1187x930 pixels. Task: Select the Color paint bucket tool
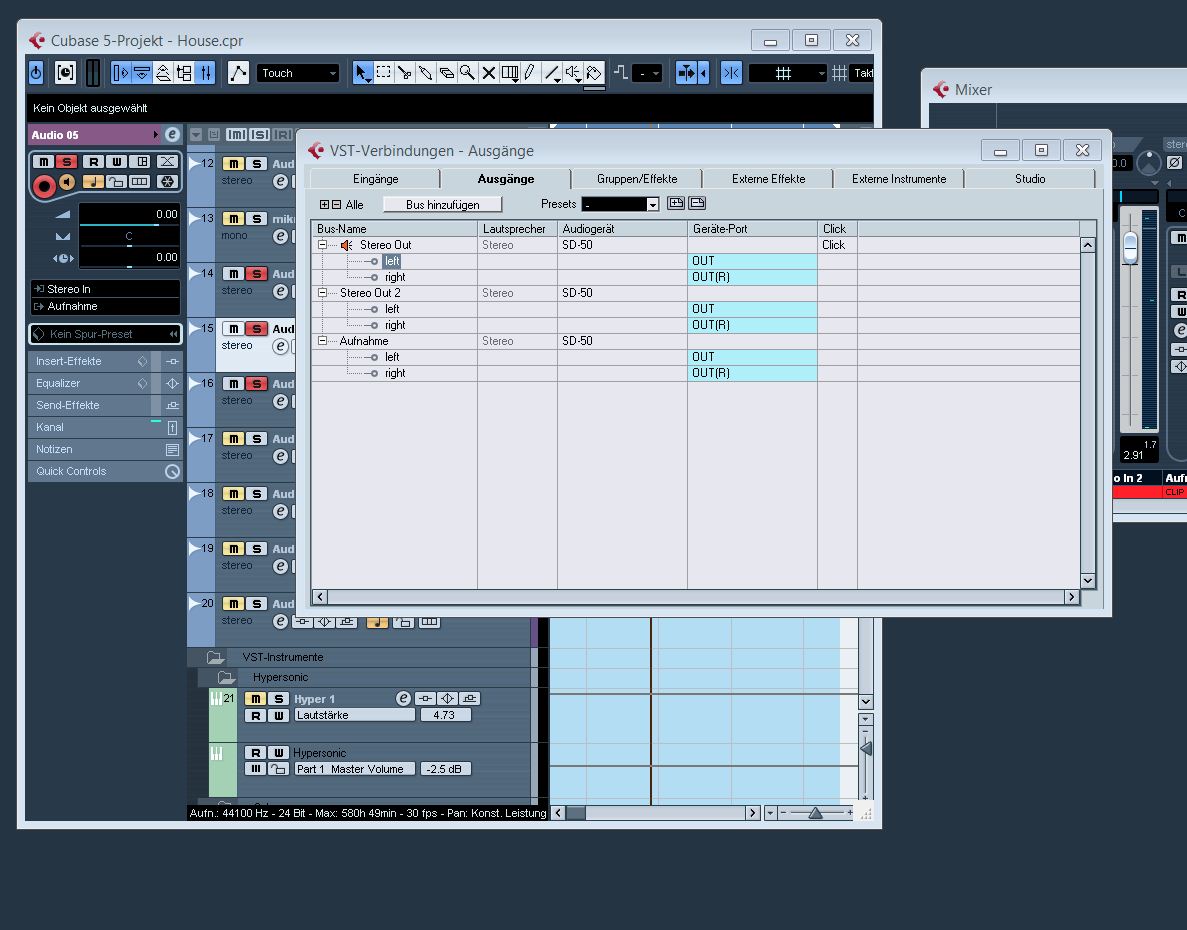[594, 73]
